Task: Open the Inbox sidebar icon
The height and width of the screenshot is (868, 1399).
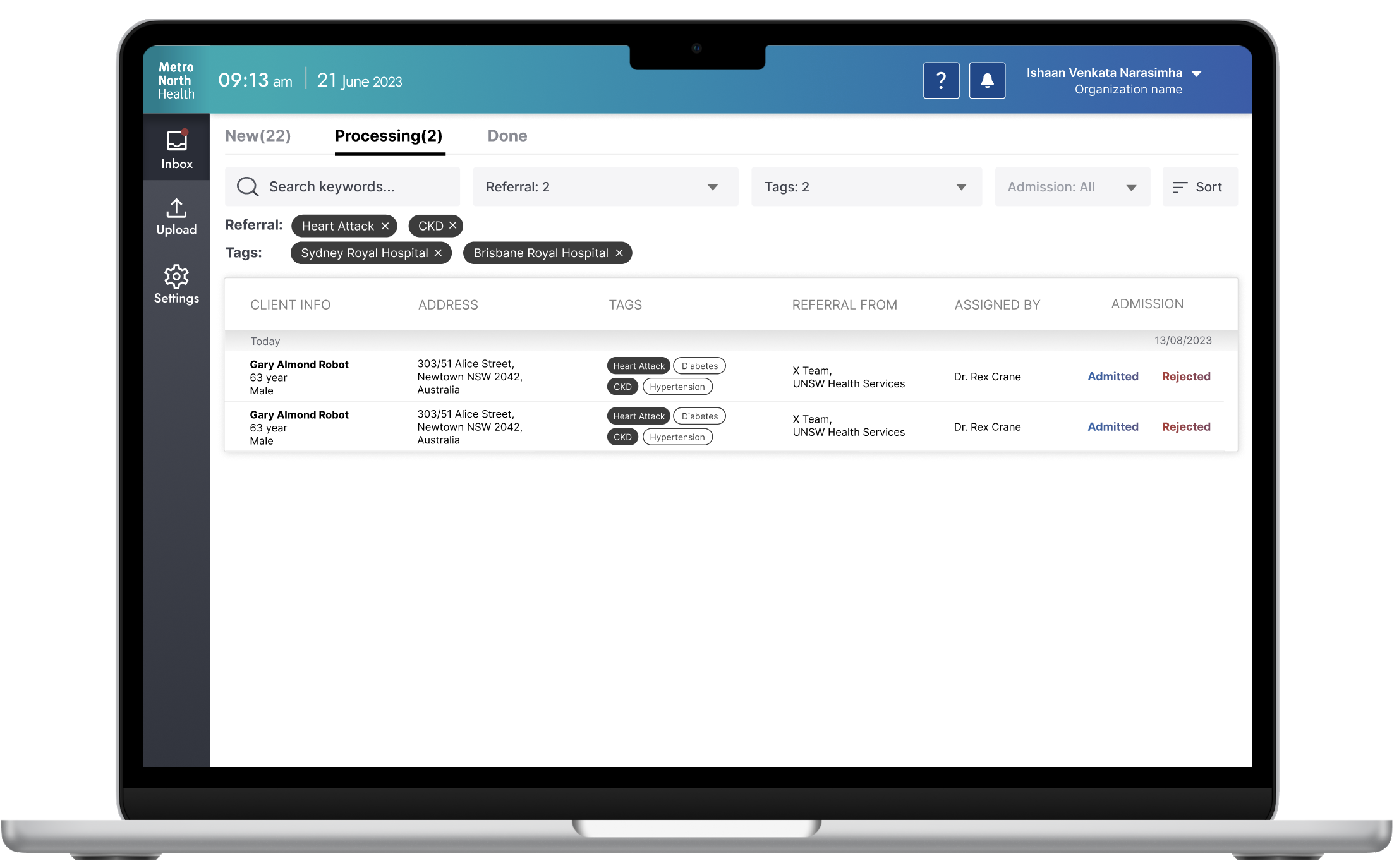Action: pos(176,149)
